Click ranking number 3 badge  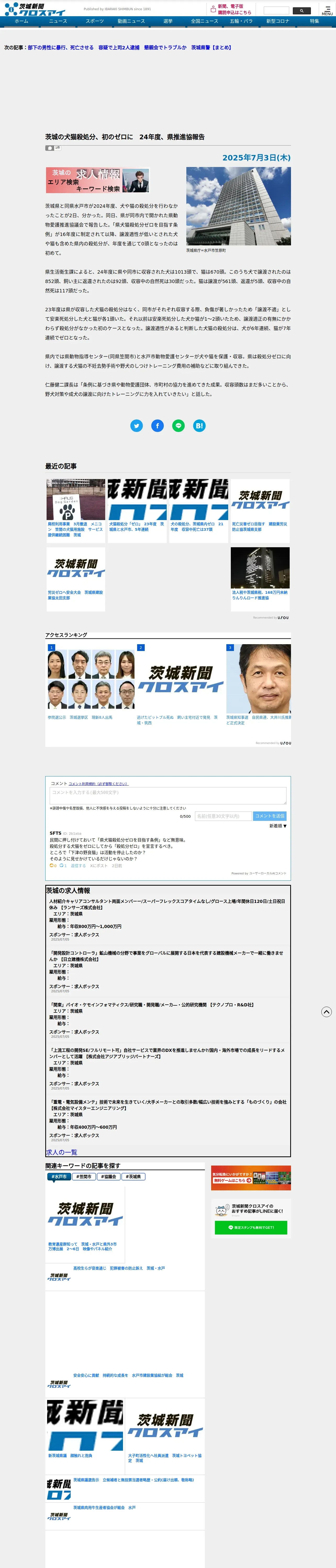[x=230, y=648]
